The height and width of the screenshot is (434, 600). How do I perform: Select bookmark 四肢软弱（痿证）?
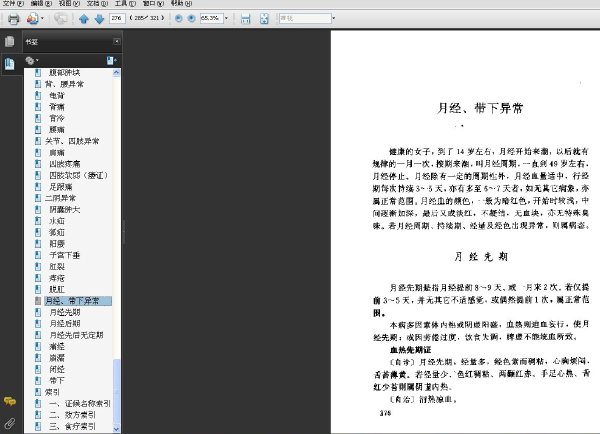tap(78, 175)
